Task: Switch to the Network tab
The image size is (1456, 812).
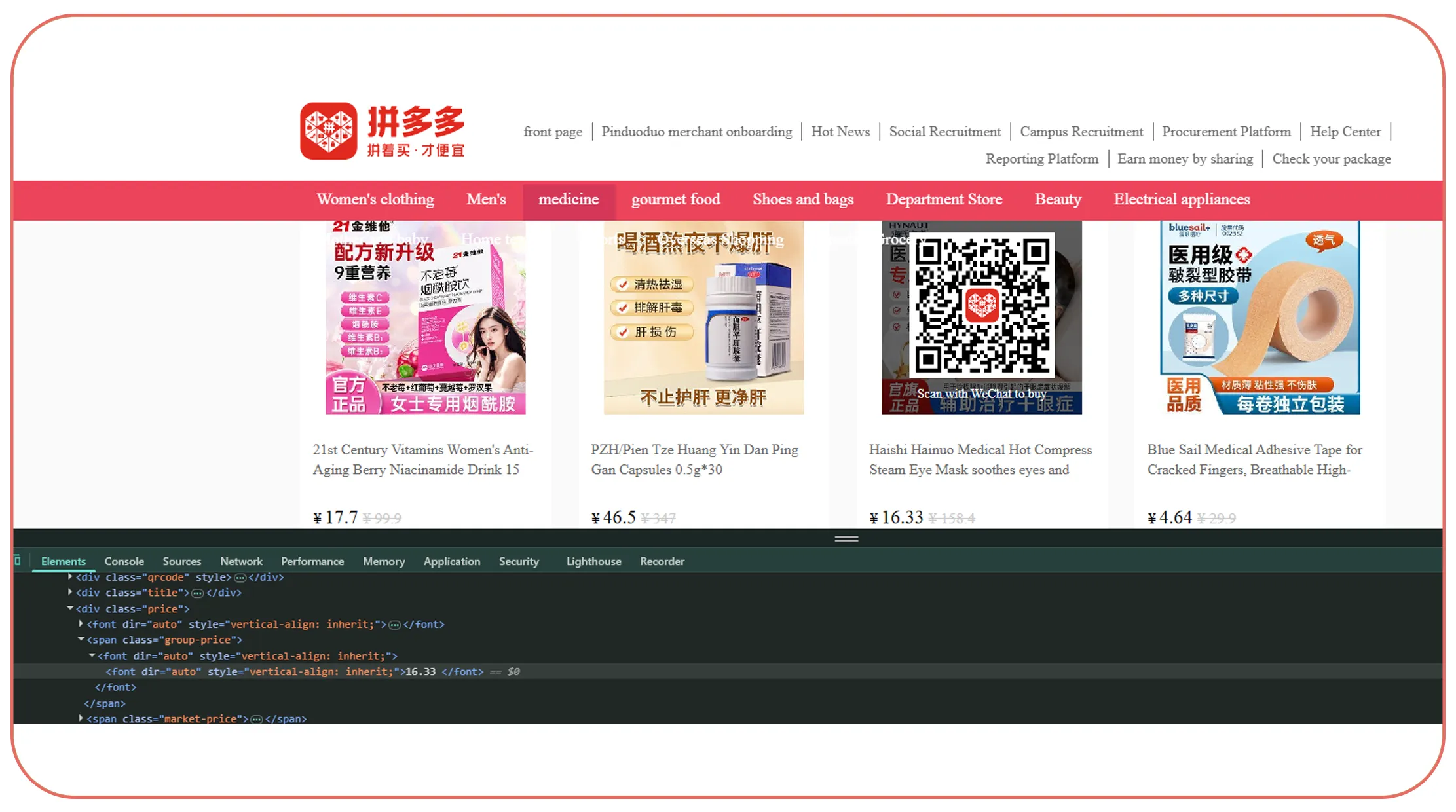Action: (241, 561)
